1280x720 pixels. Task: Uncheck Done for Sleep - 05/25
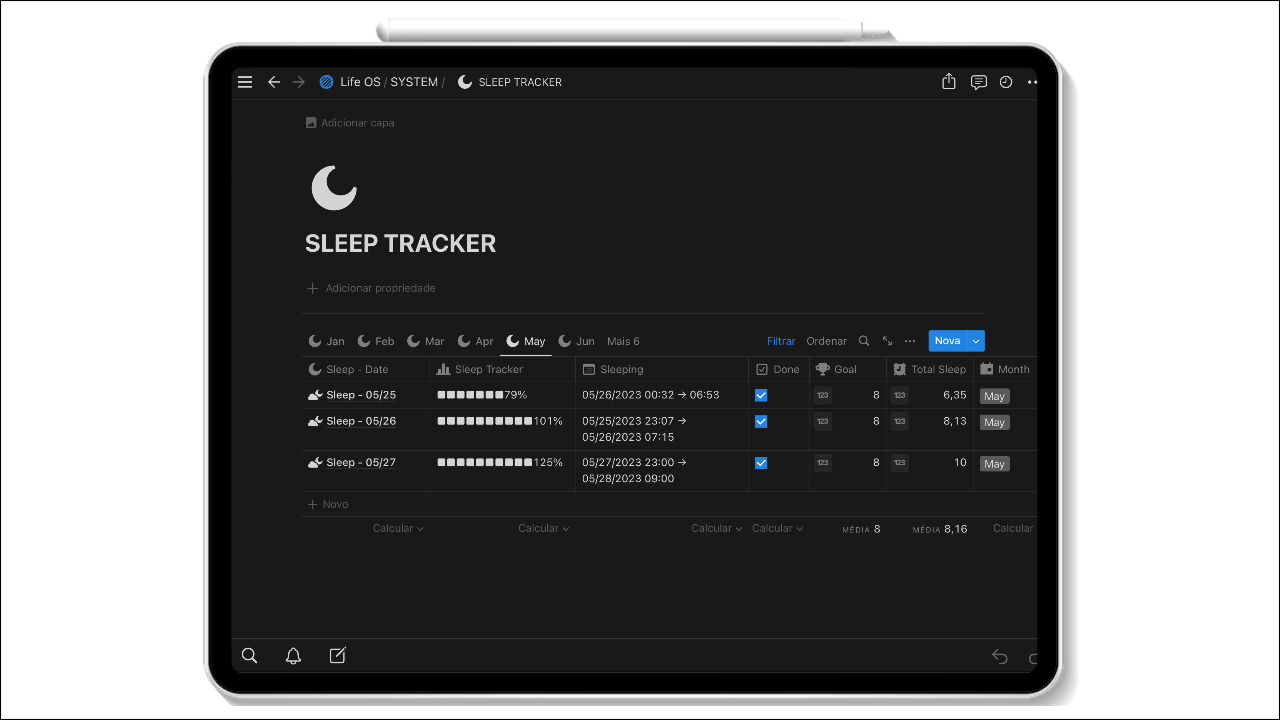click(761, 395)
